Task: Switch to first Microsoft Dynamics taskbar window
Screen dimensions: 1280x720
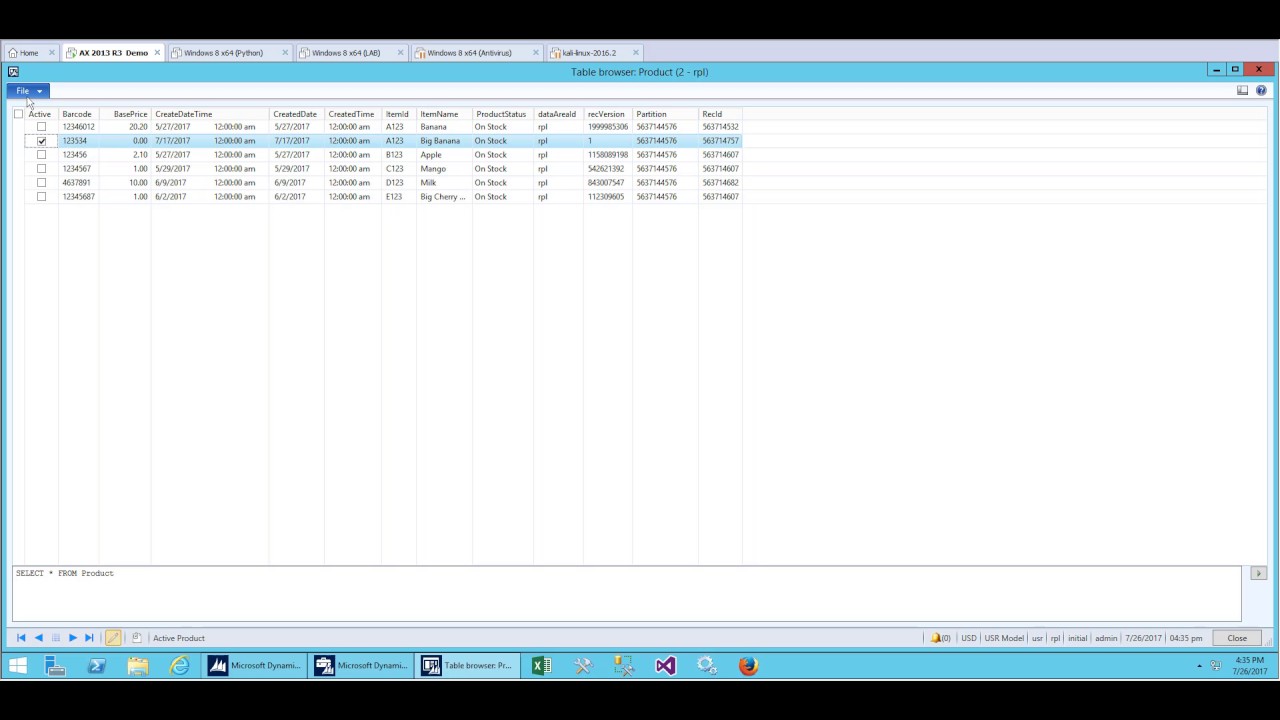Action: [x=254, y=665]
